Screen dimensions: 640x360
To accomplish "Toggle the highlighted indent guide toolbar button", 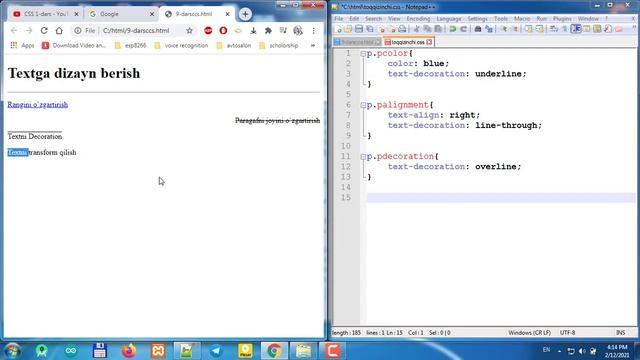I will point(576,29).
